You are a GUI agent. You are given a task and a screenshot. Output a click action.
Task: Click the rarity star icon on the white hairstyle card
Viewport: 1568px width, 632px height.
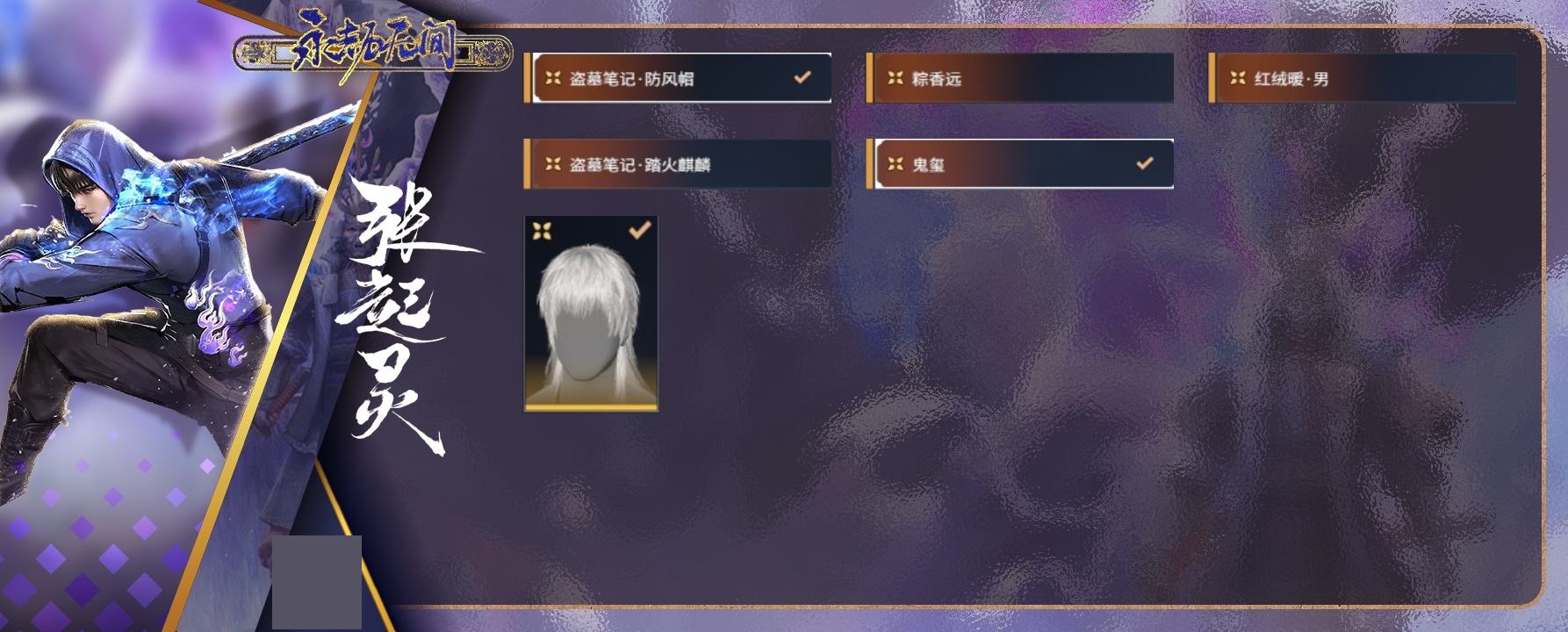[542, 231]
